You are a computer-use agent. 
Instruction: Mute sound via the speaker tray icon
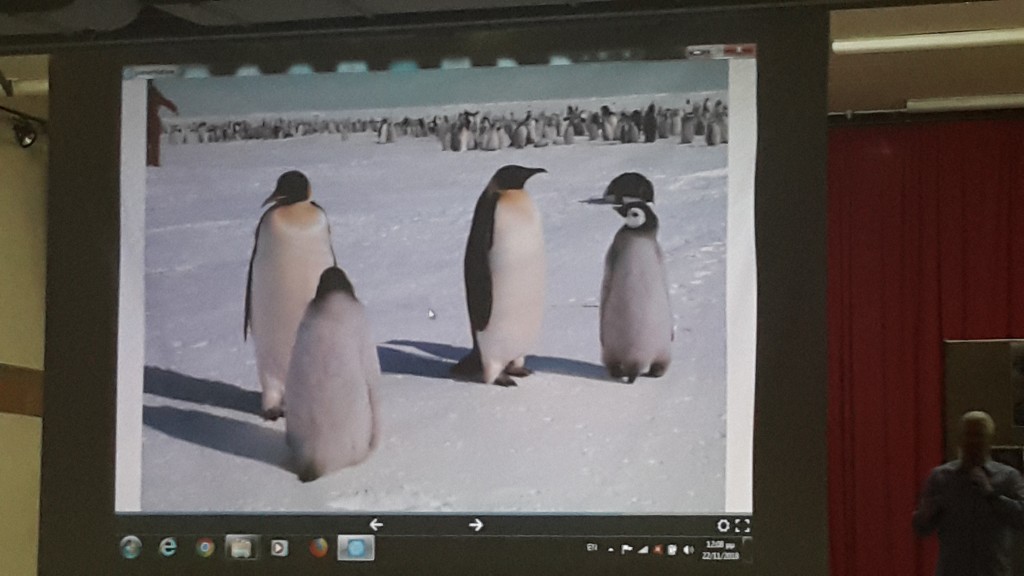pyautogui.click(x=688, y=549)
